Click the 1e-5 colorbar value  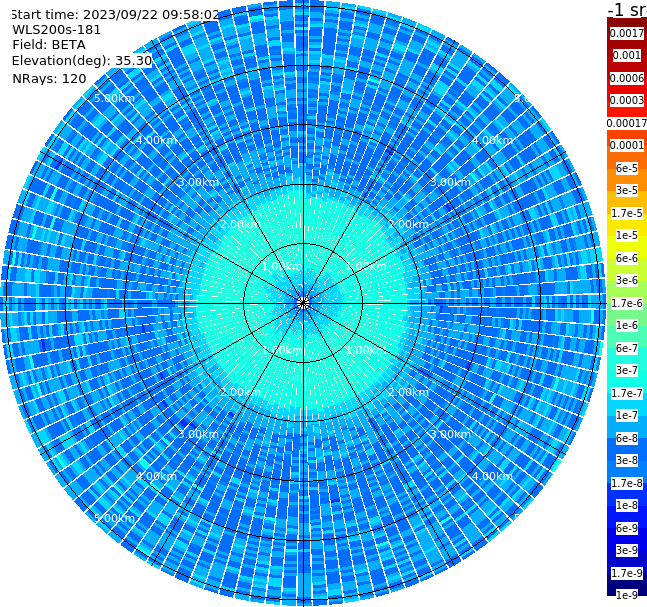(x=627, y=235)
